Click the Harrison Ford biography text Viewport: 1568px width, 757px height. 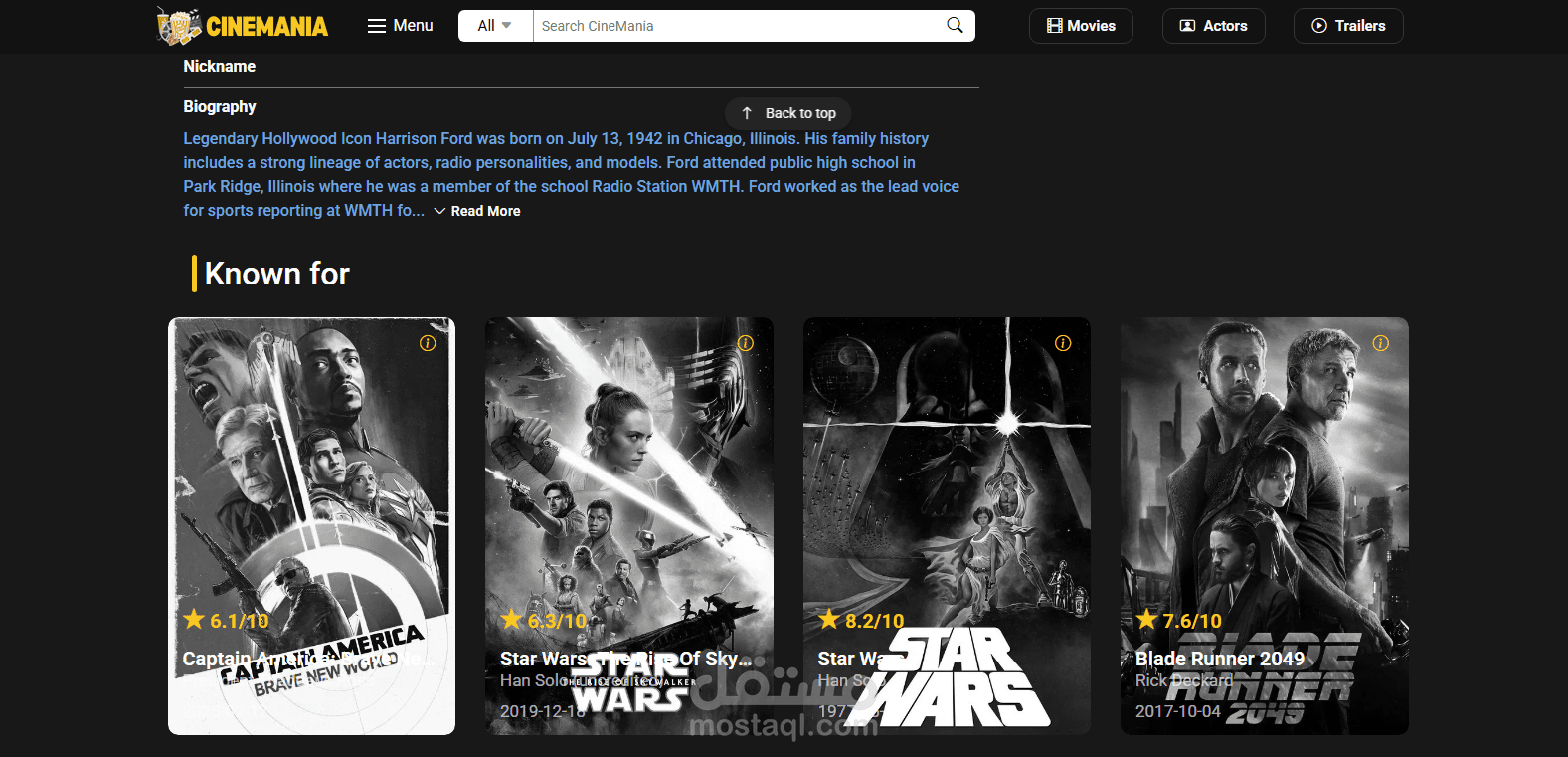[572, 174]
